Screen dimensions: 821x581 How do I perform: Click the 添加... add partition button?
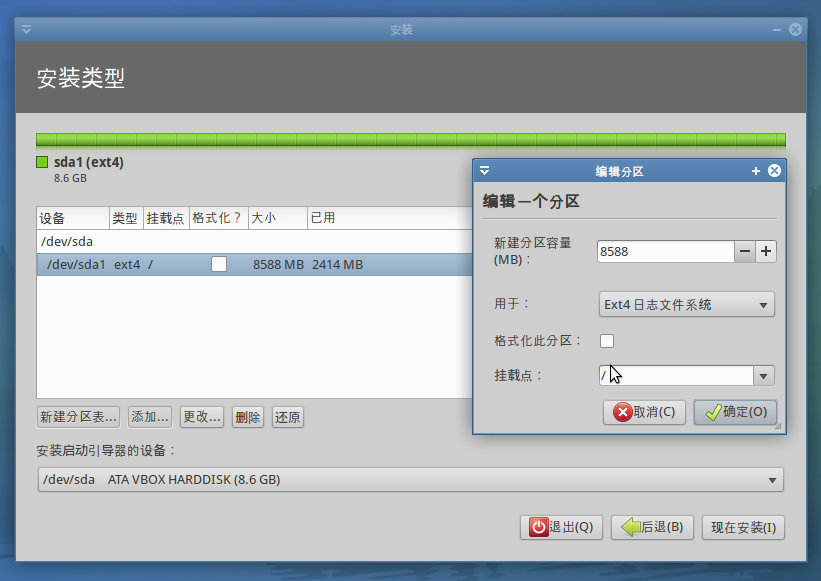click(150, 417)
